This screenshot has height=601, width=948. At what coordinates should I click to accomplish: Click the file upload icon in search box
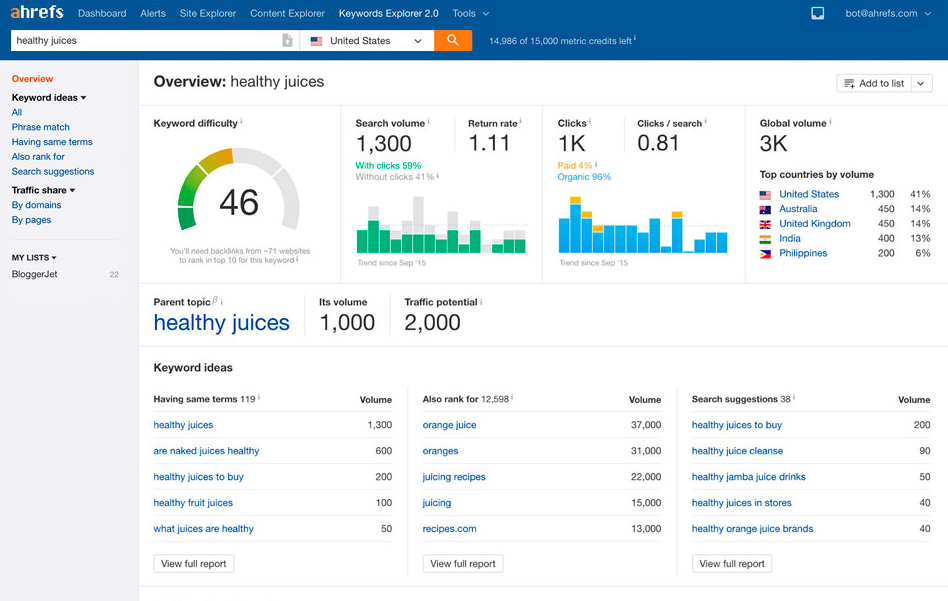tap(288, 41)
